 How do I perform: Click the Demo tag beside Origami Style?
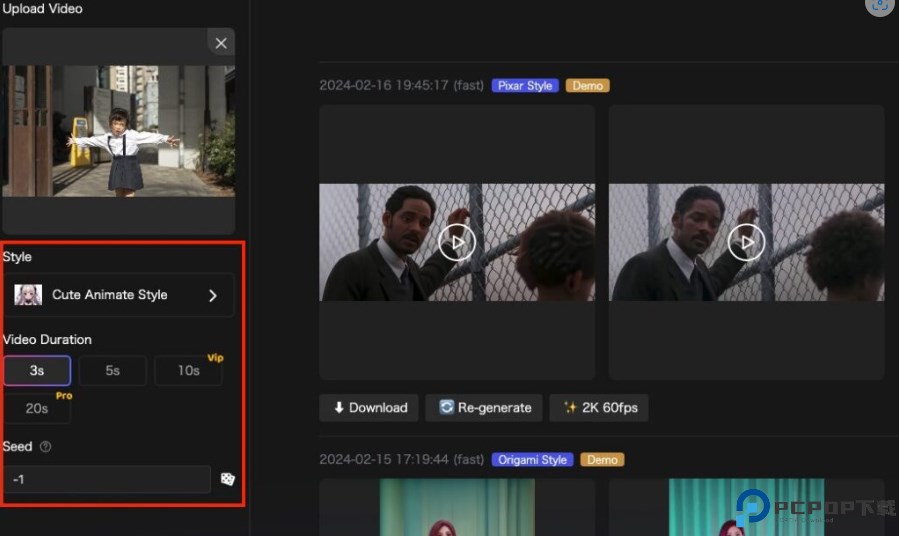click(602, 460)
